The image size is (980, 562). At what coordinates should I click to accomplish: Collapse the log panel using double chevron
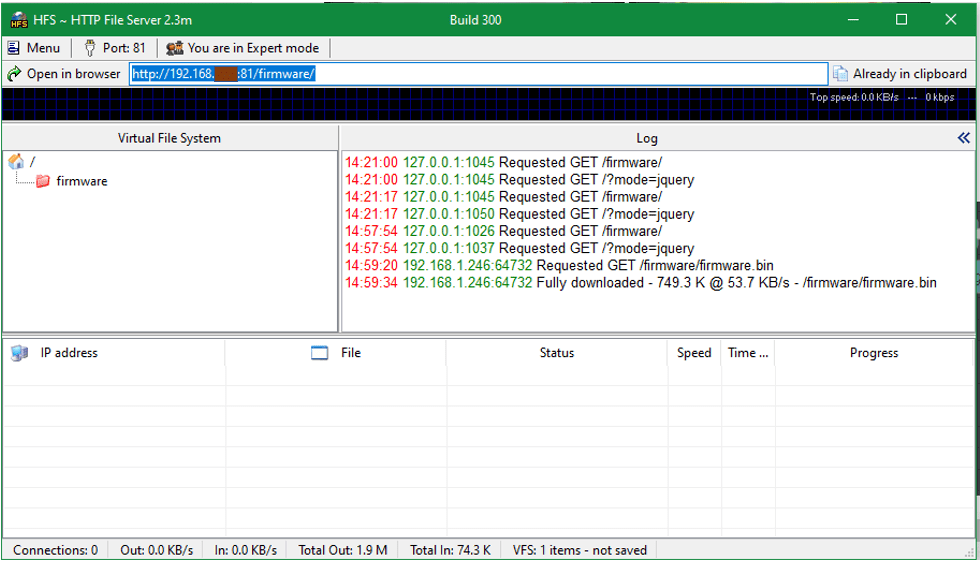[x=963, y=138]
